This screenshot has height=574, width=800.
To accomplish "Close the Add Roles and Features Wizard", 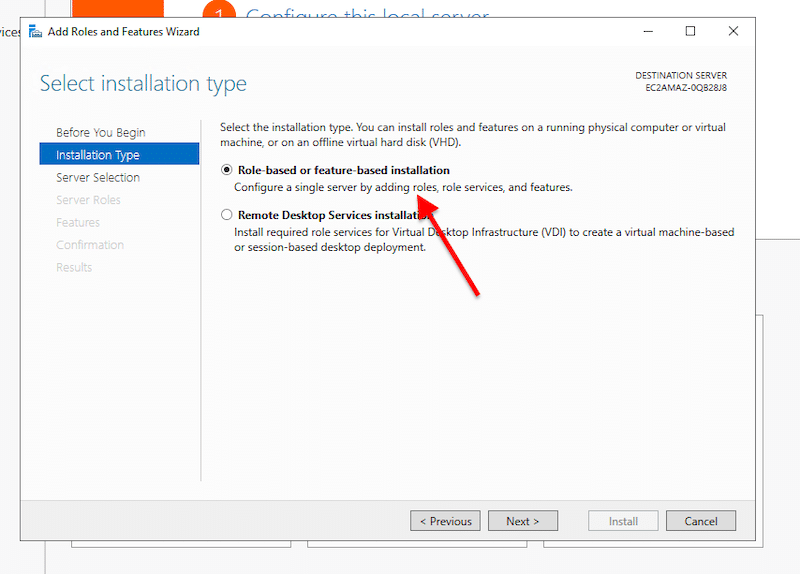I will (x=733, y=32).
